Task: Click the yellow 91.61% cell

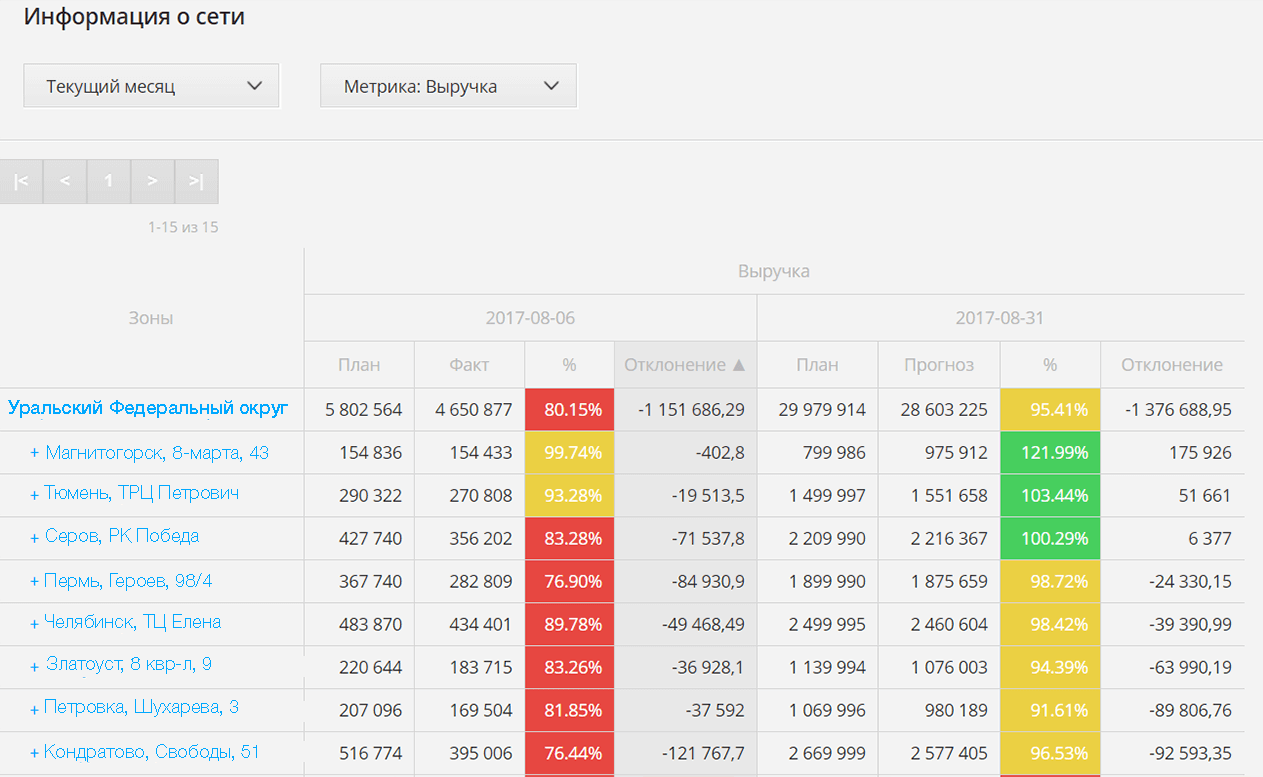Action: (1050, 710)
